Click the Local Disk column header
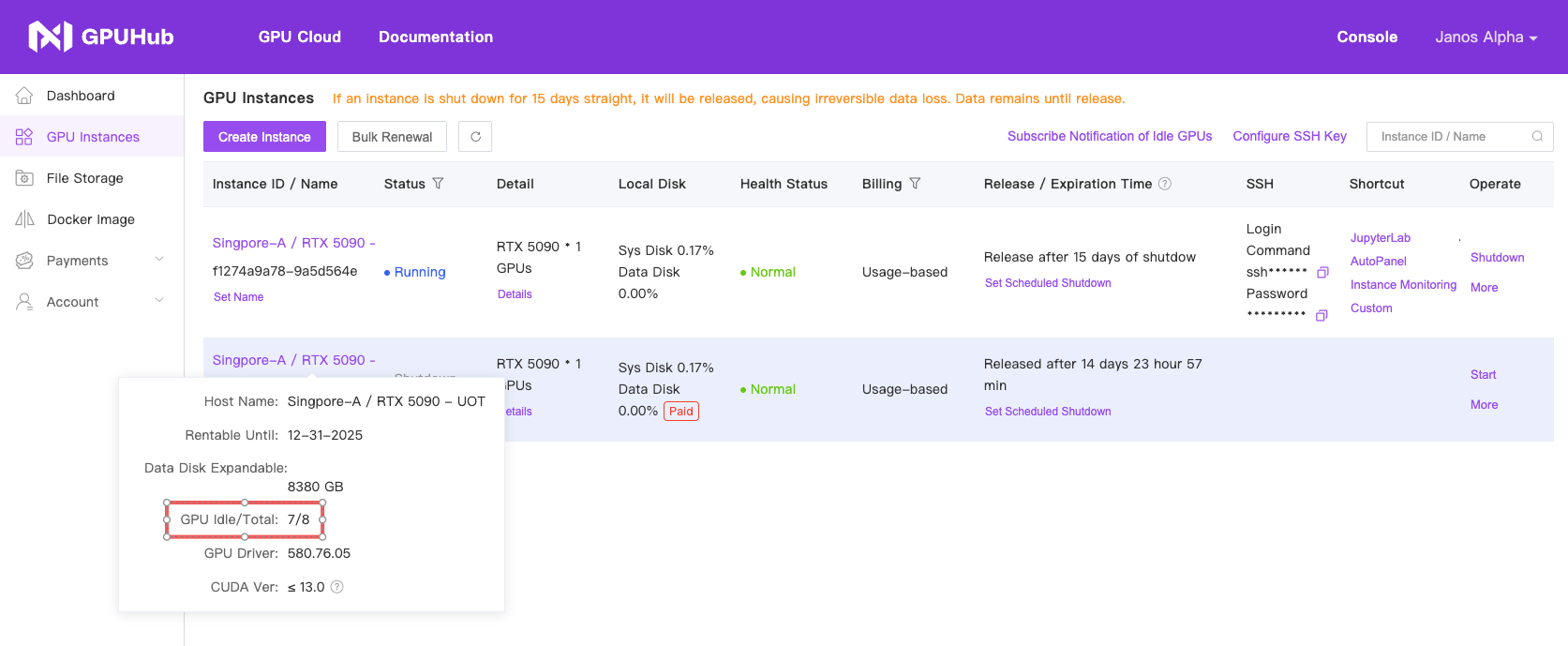This screenshot has height=646, width=1568. (652, 184)
